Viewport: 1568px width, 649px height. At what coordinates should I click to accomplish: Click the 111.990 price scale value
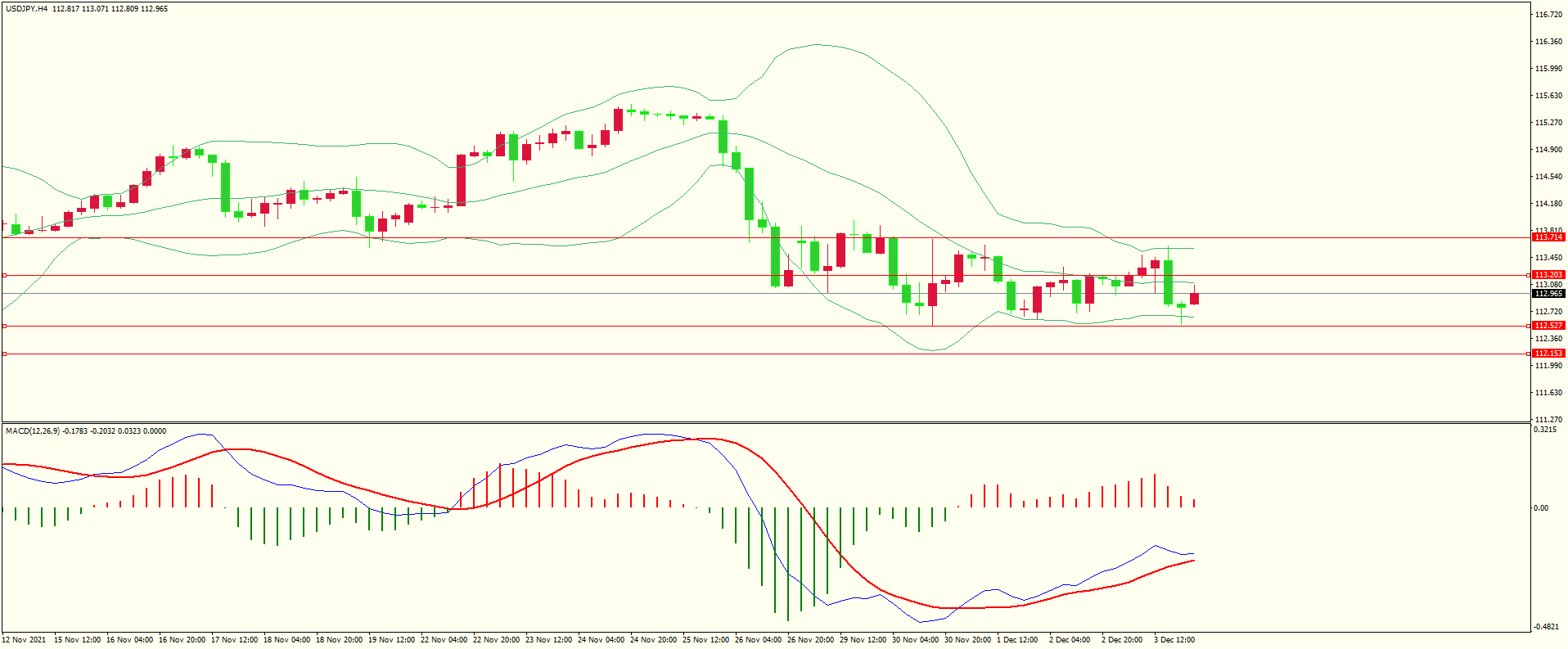click(x=1549, y=366)
